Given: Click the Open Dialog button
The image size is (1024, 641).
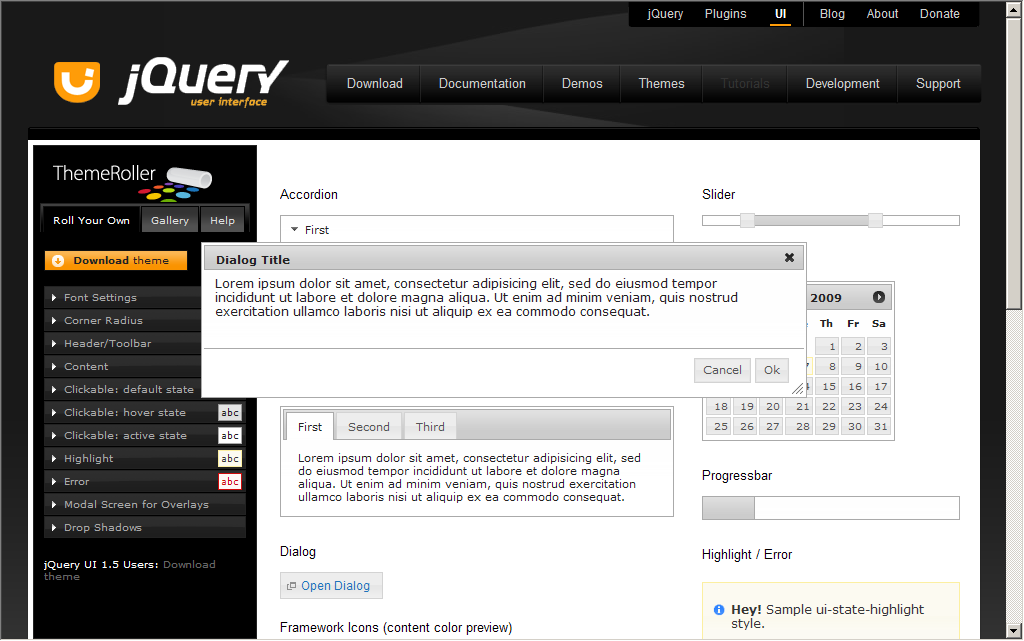Looking at the screenshot, I should [x=331, y=586].
